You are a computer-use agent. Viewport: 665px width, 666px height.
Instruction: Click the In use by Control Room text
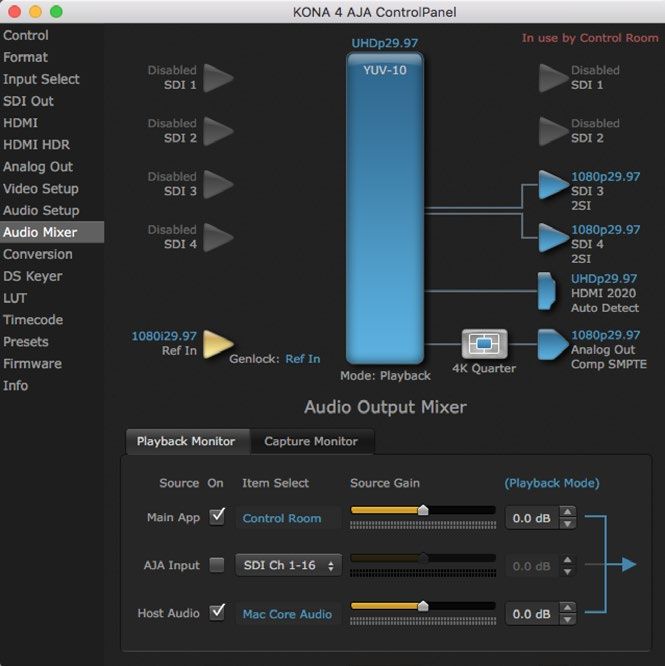coord(590,38)
